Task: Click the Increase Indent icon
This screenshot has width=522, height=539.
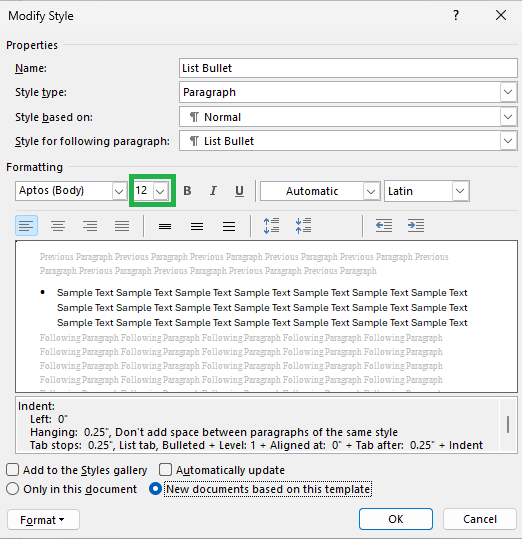Action: coord(415,226)
